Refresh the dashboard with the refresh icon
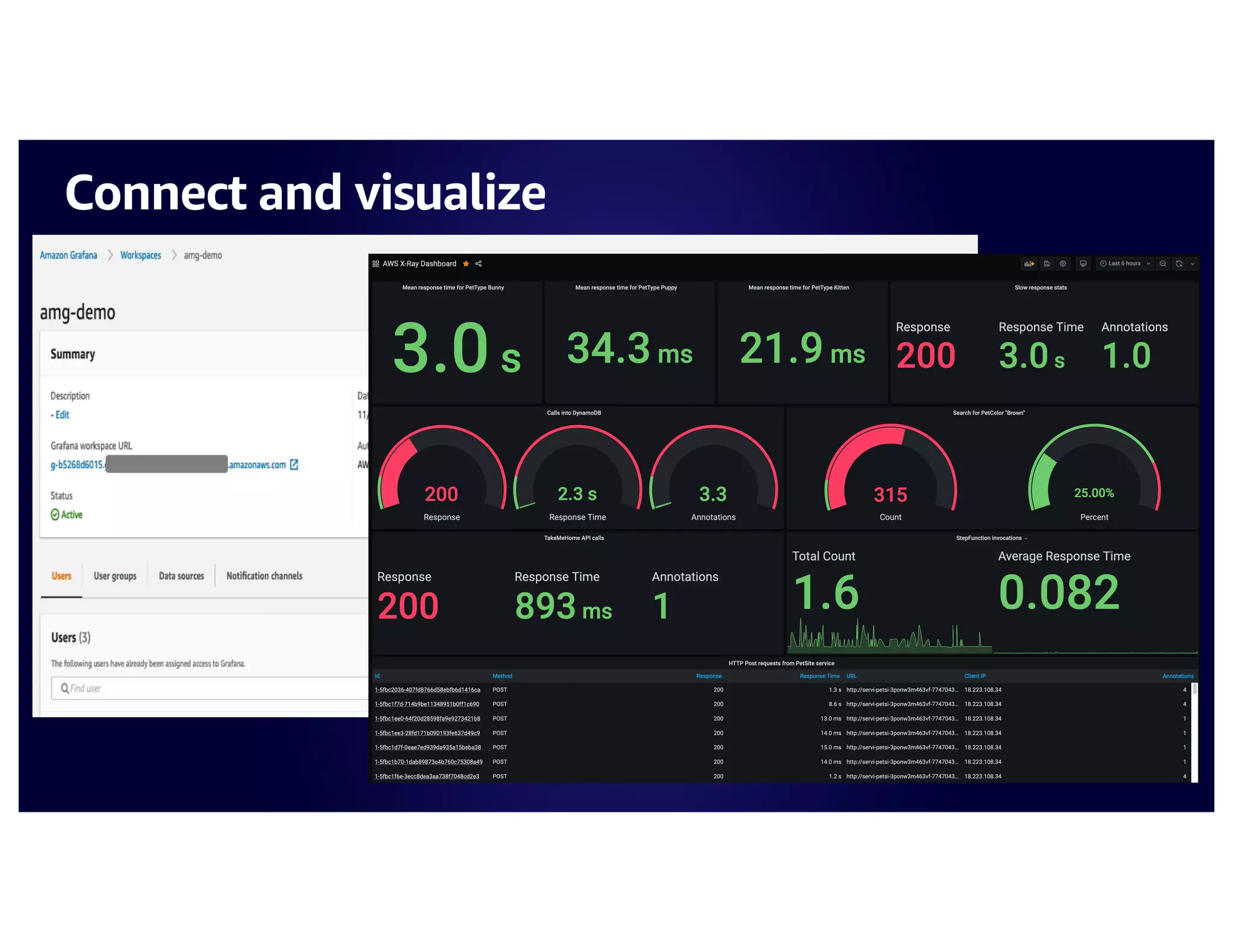1233x952 pixels. click(1179, 264)
